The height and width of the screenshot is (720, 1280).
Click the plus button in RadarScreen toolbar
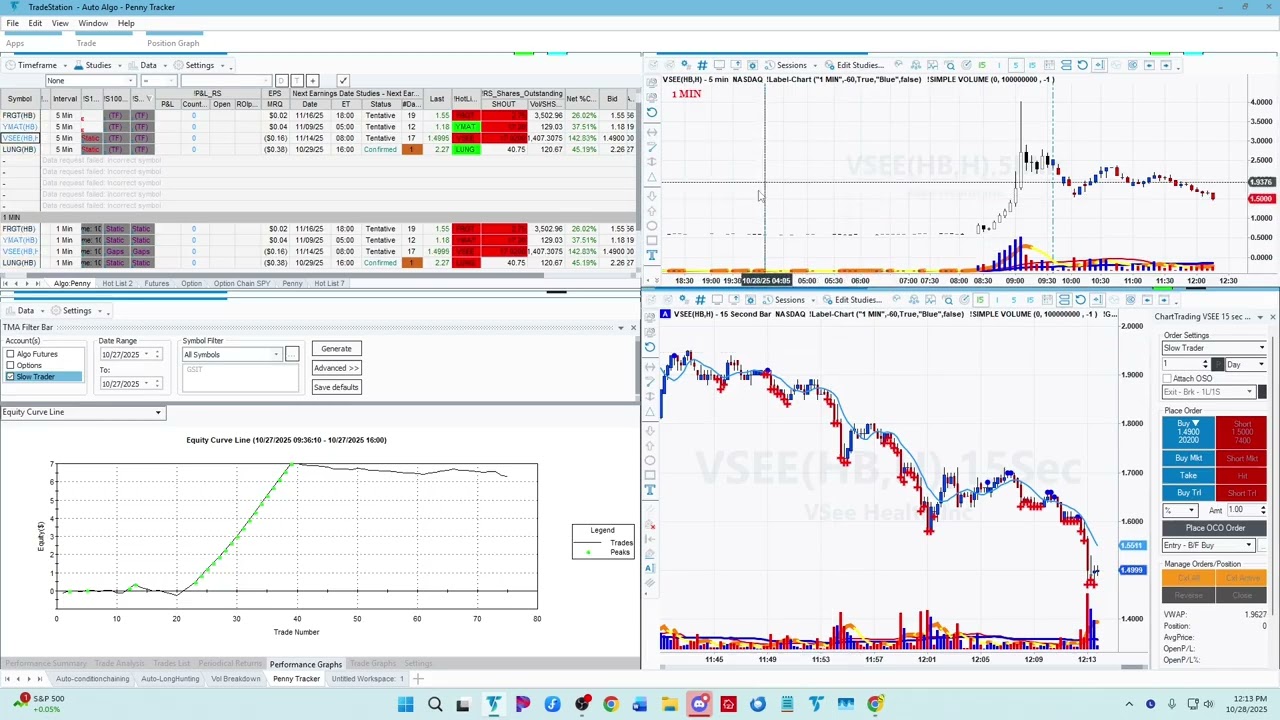[313, 80]
